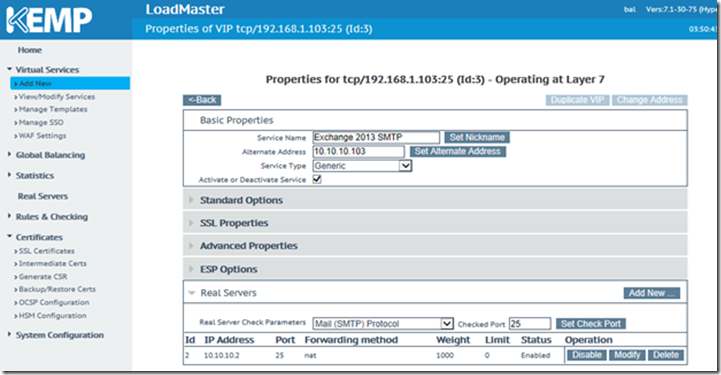The image size is (721, 375).
Task: Open Manage Templates menu item
Action: pos(53,109)
